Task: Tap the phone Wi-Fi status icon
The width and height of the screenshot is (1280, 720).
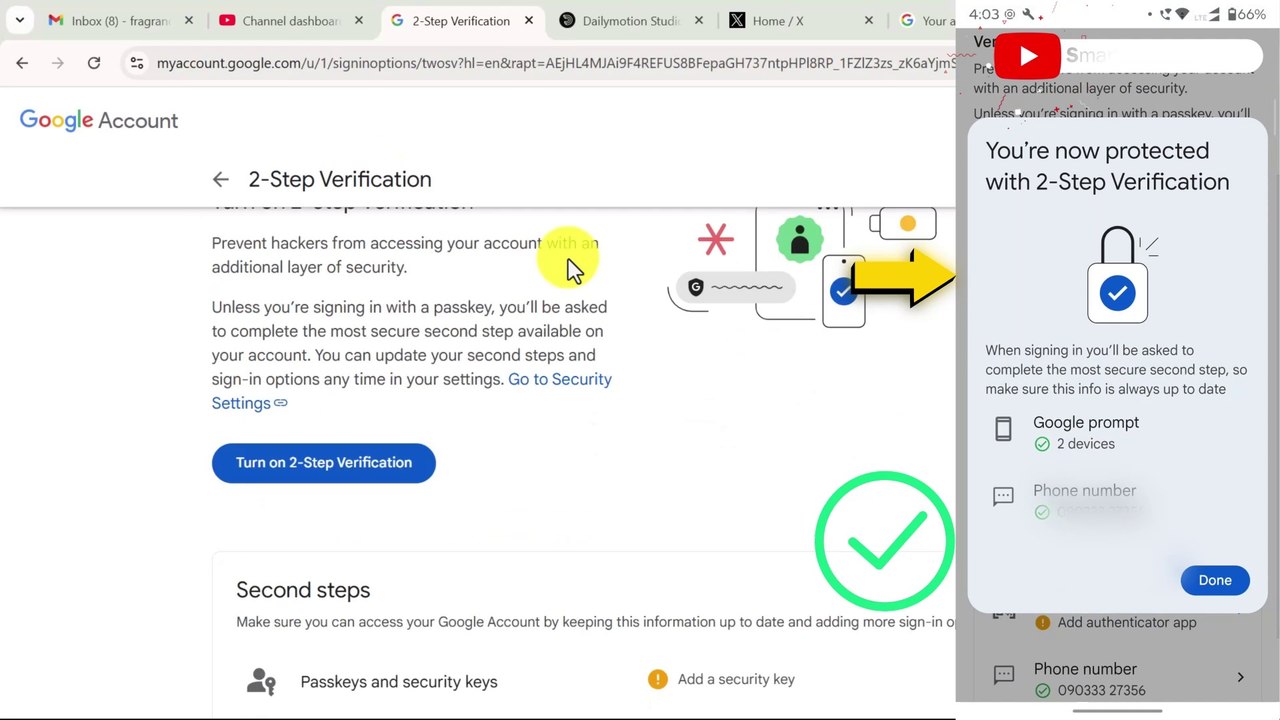Action: pyautogui.click(x=1184, y=14)
